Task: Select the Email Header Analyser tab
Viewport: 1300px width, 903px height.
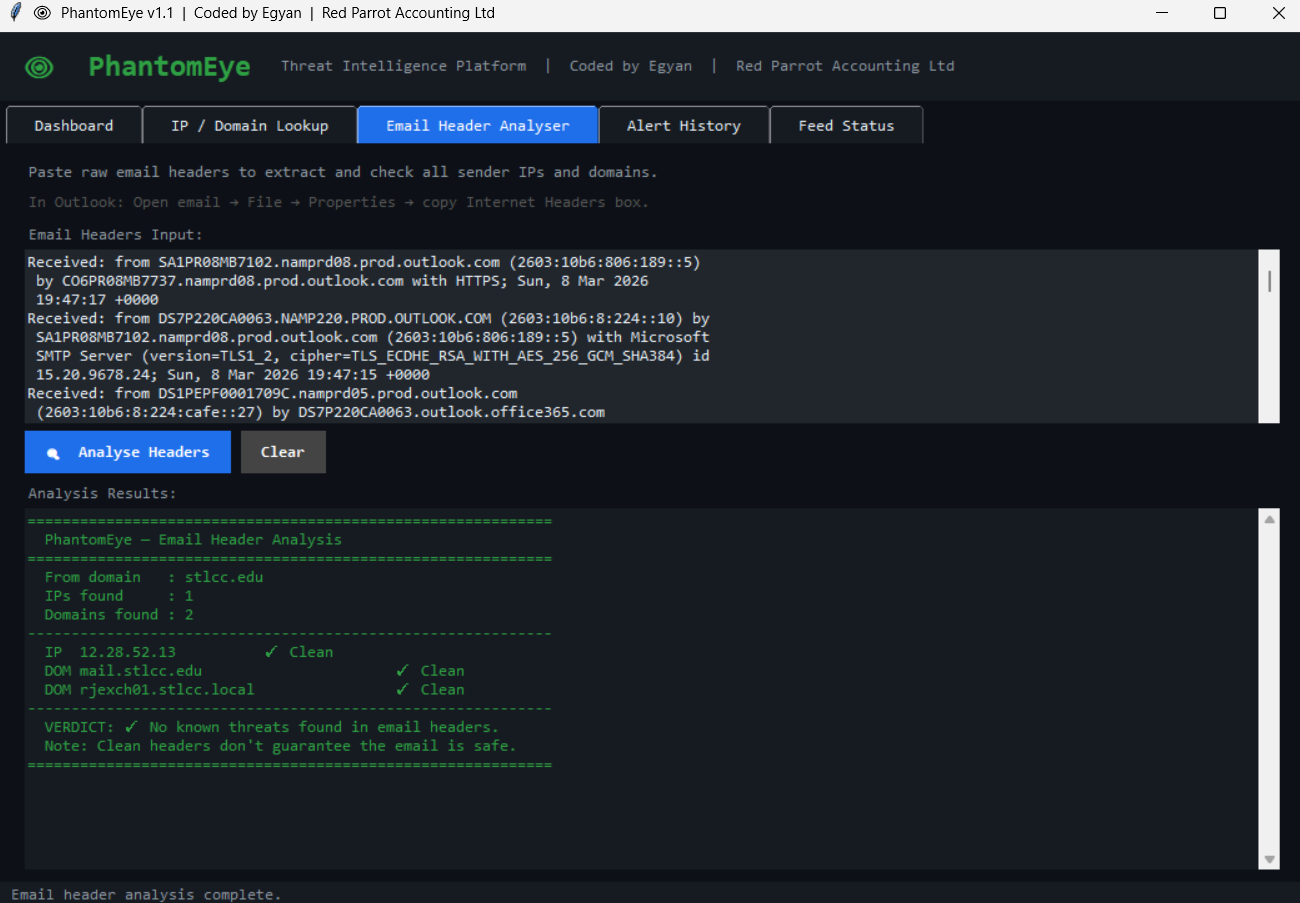Action: [x=477, y=125]
